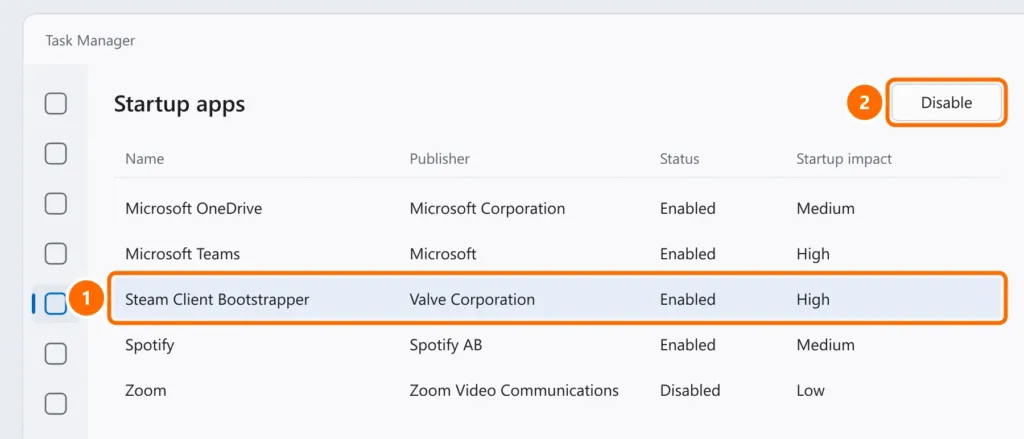The height and width of the screenshot is (439, 1024).
Task: Click the Medium impact in OneDrive row
Action: tap(825, 208)
